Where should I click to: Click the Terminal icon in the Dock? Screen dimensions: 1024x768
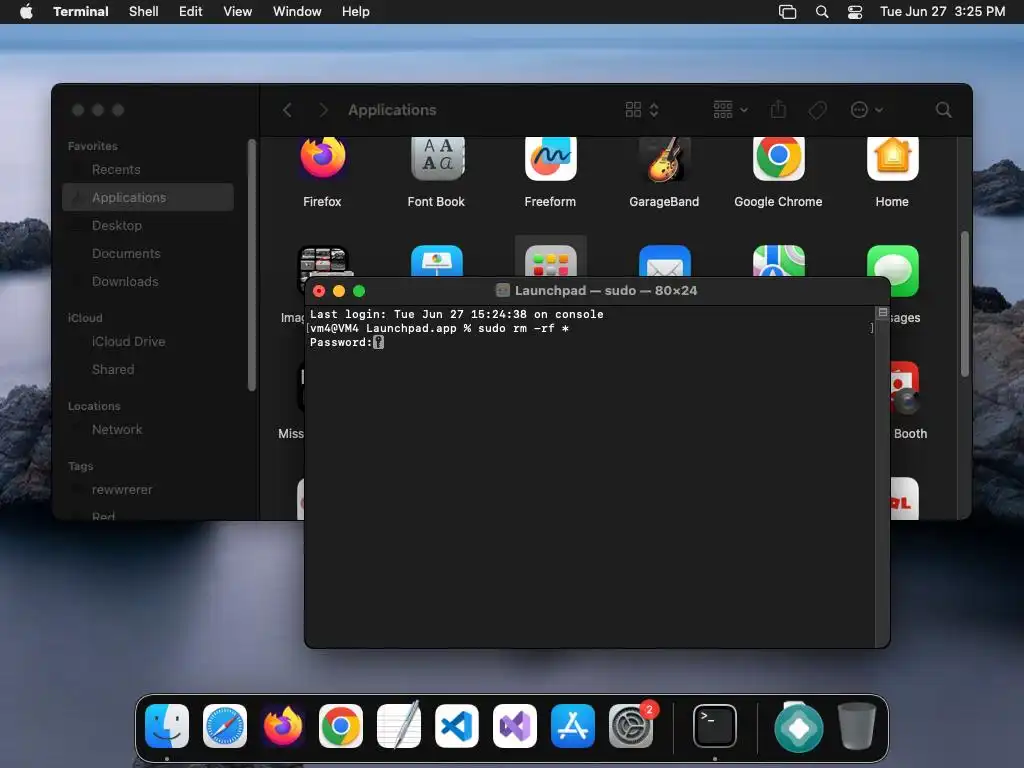click(x=715, y=726)
